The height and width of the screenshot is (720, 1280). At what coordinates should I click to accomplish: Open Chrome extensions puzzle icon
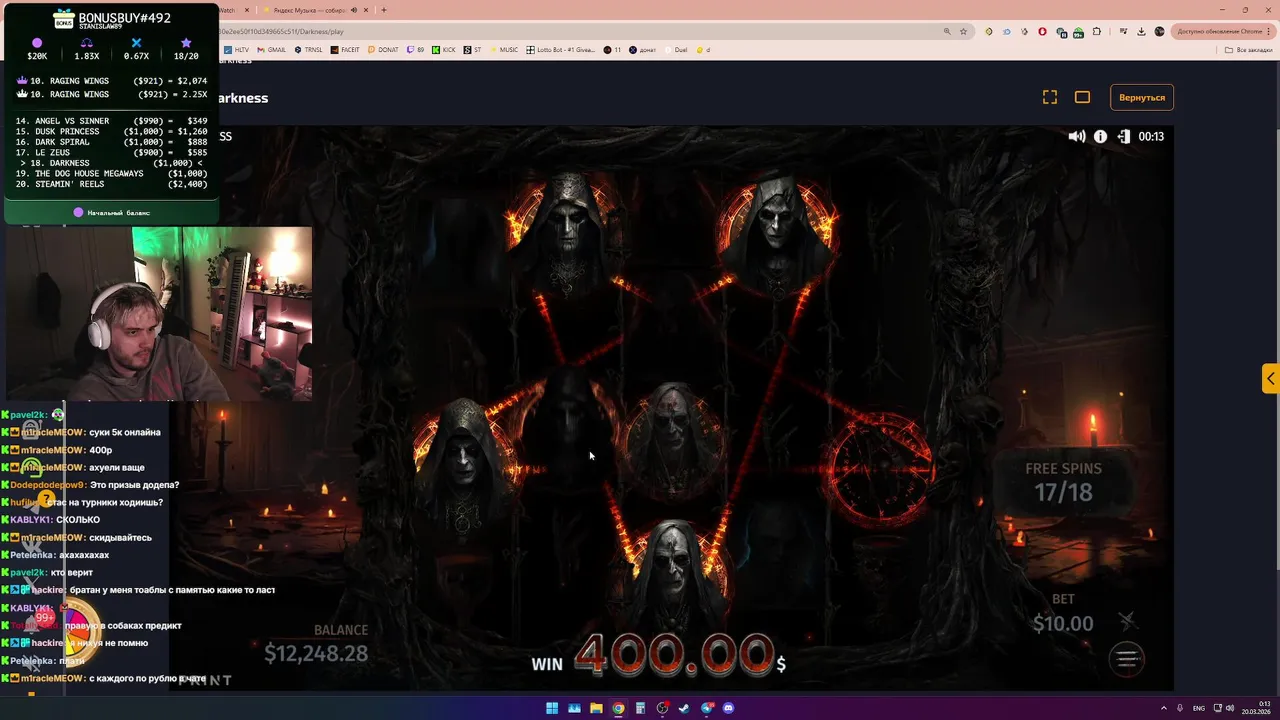click(1097, 31)
